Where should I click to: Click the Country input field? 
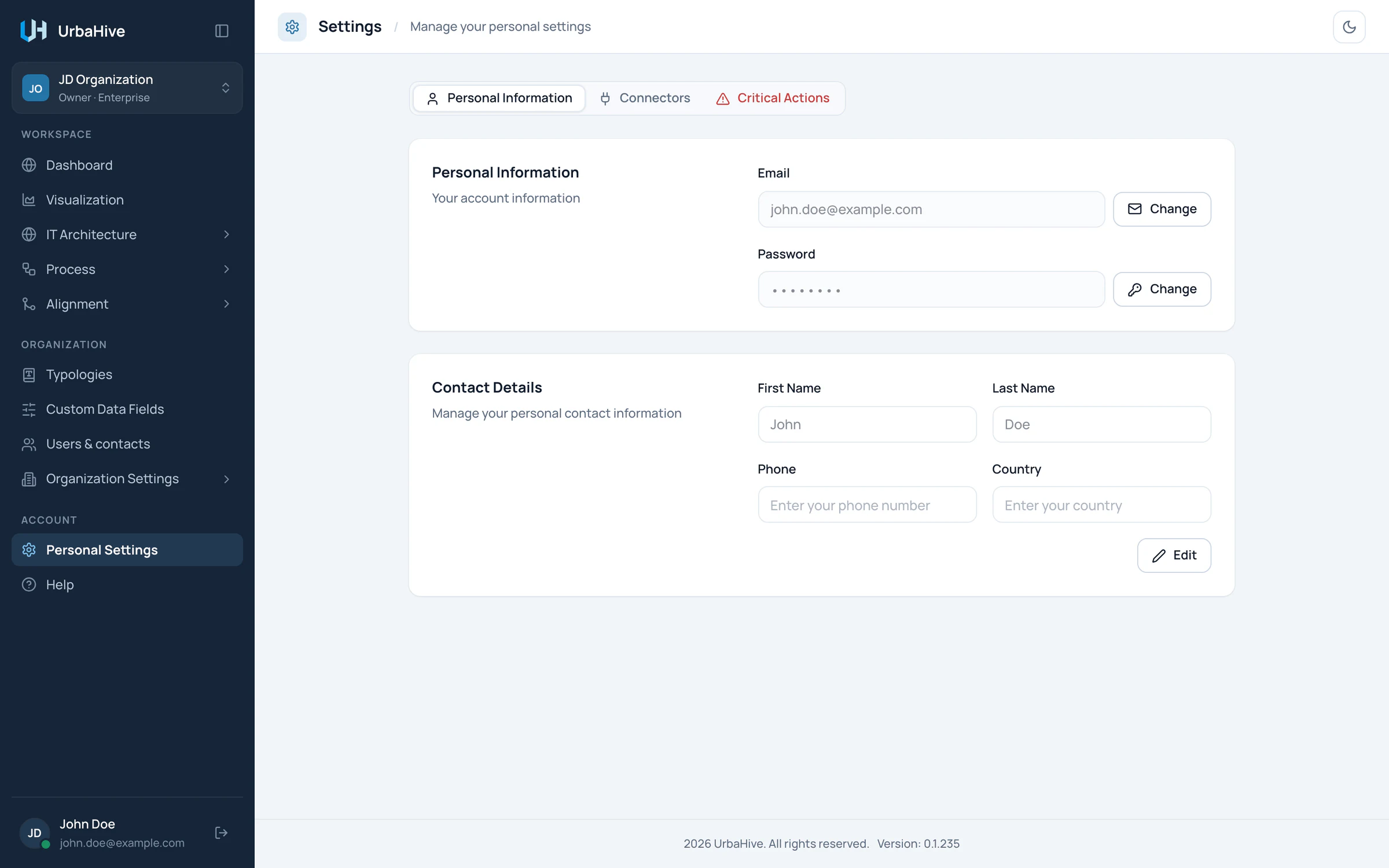point(1101,505)
